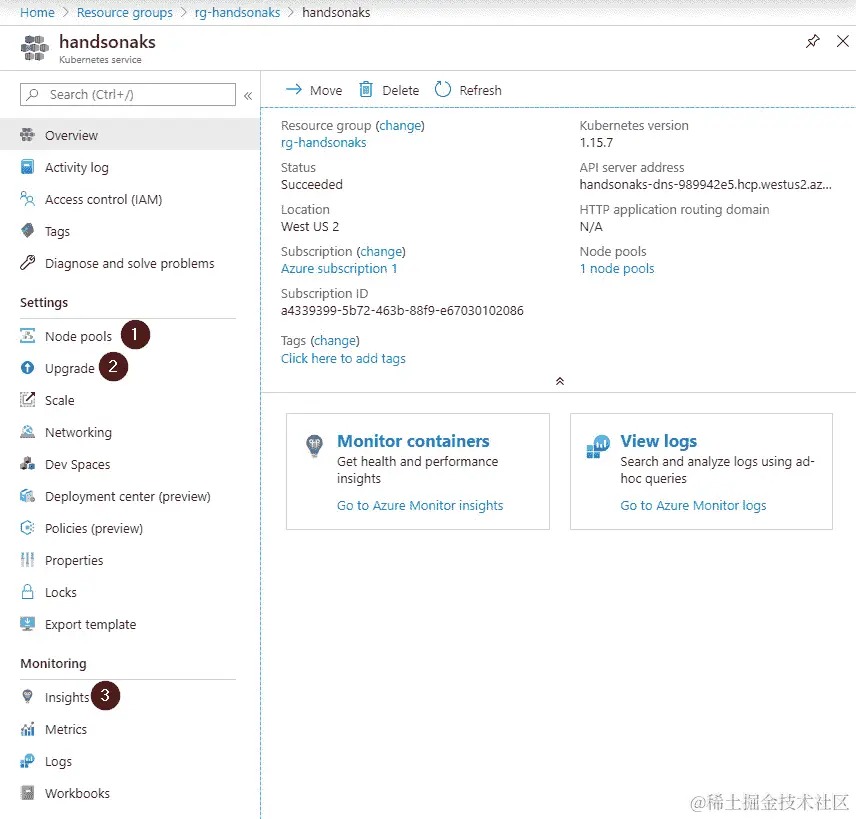Select Move on the toolbar
856x819 pixels.
click(x=313, y=89)
